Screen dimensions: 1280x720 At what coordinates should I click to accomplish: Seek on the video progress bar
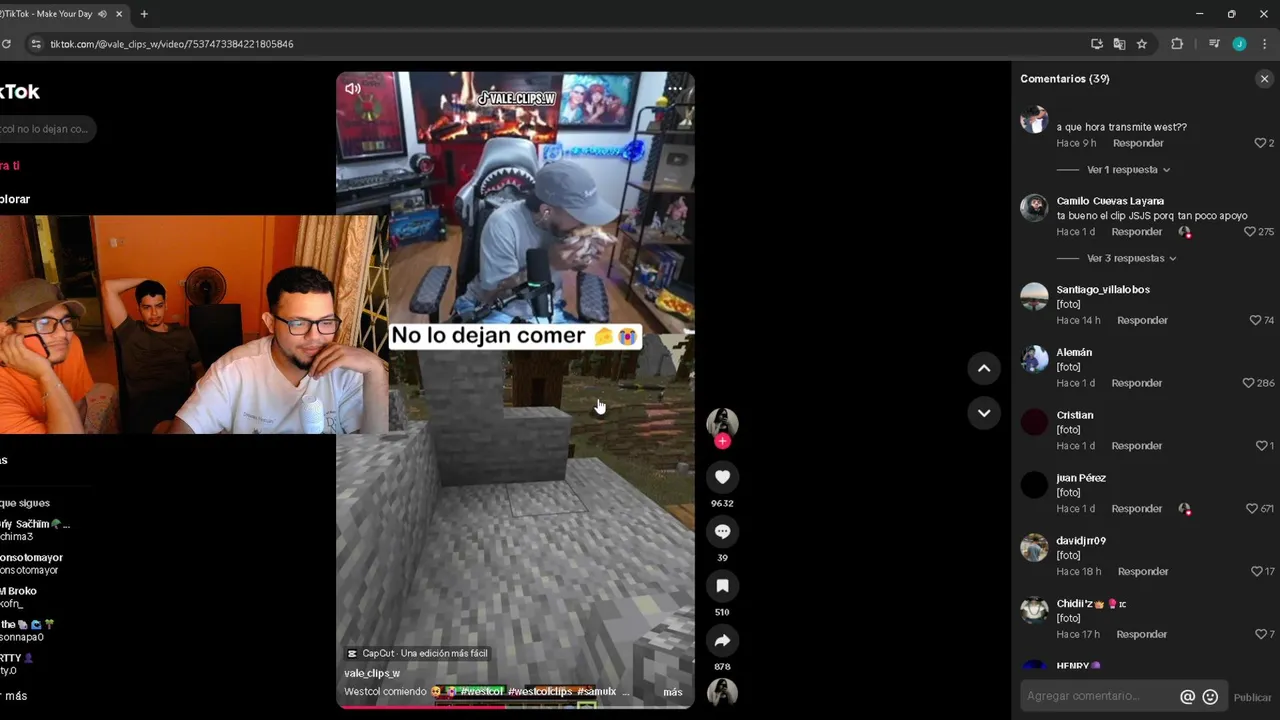click(x=515, y=706)
